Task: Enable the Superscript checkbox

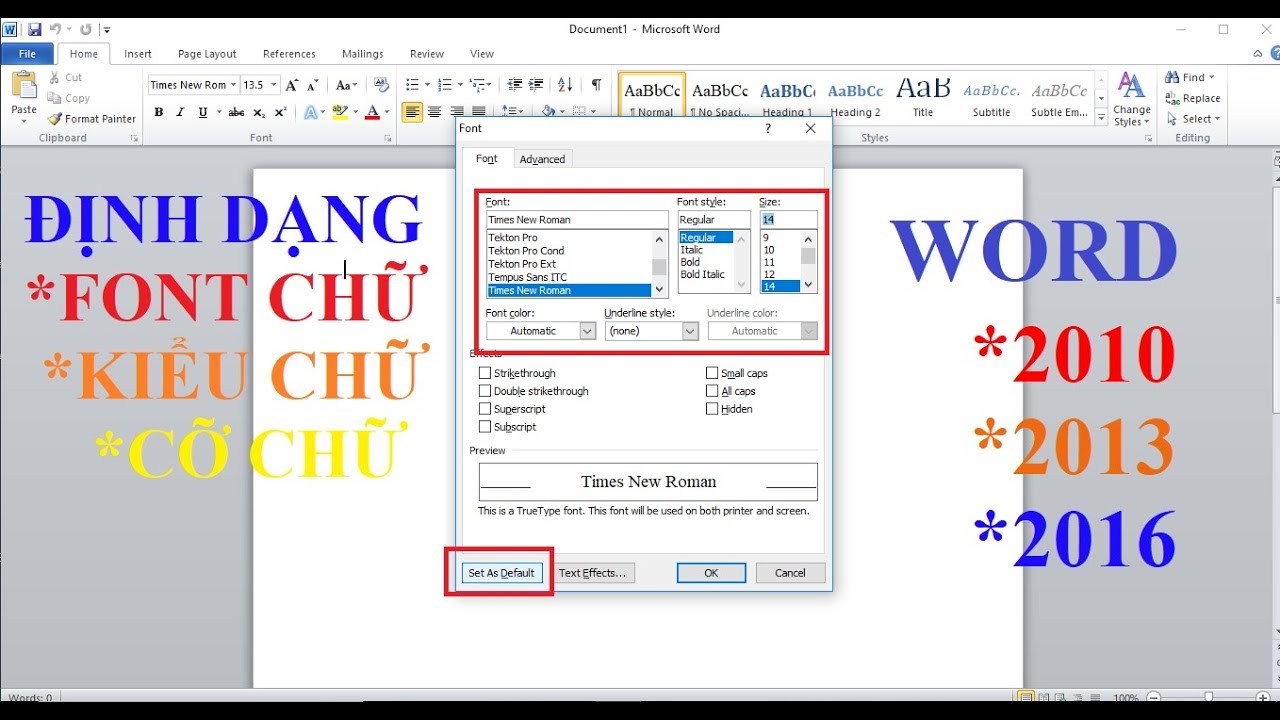Action: coord(485,409)
